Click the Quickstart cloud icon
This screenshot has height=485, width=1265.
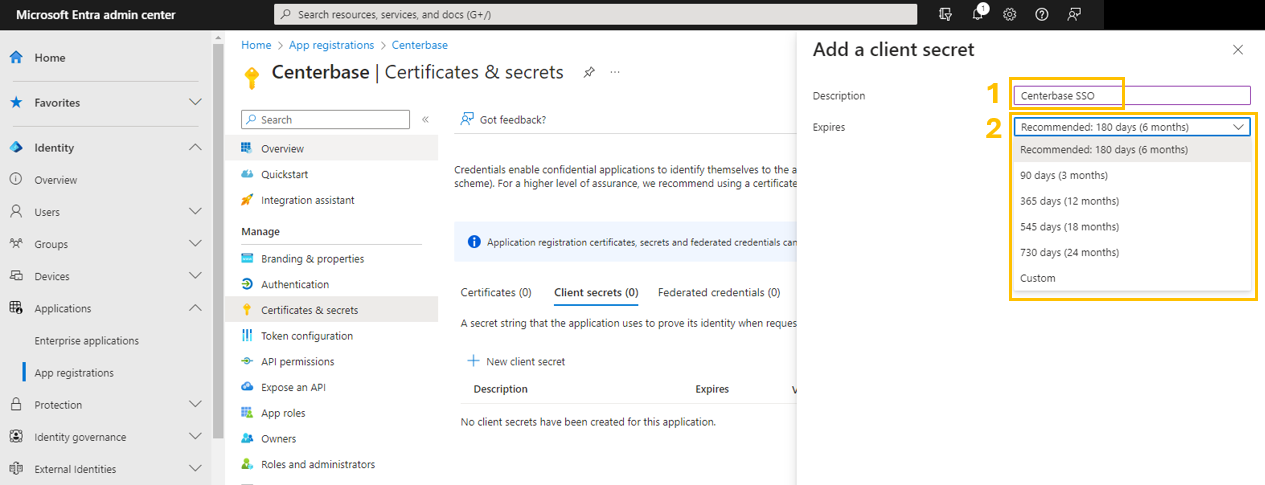pyautogui.click(x=247, y=174)
